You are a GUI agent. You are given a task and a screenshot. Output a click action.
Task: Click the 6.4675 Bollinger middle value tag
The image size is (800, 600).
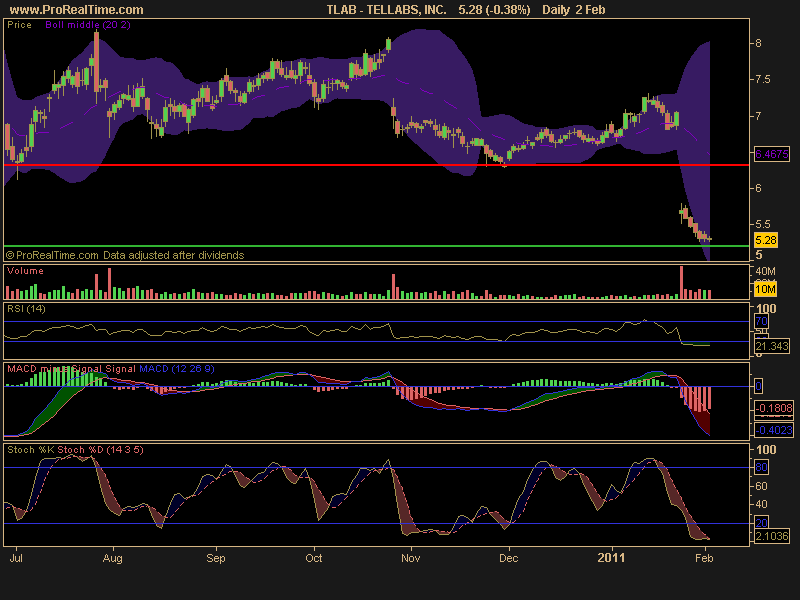(x=771, y=154)
